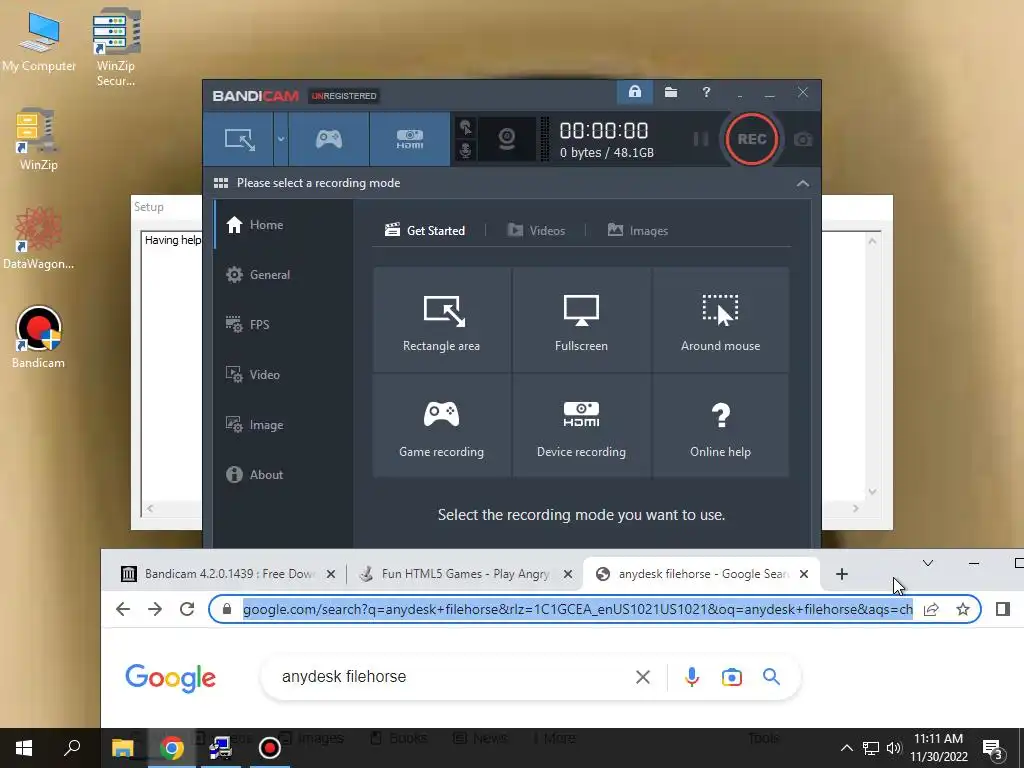This screenshot has width=1024, height=768.
Task: Switch to the Get Started tab
Action: (x=425, y=231)
